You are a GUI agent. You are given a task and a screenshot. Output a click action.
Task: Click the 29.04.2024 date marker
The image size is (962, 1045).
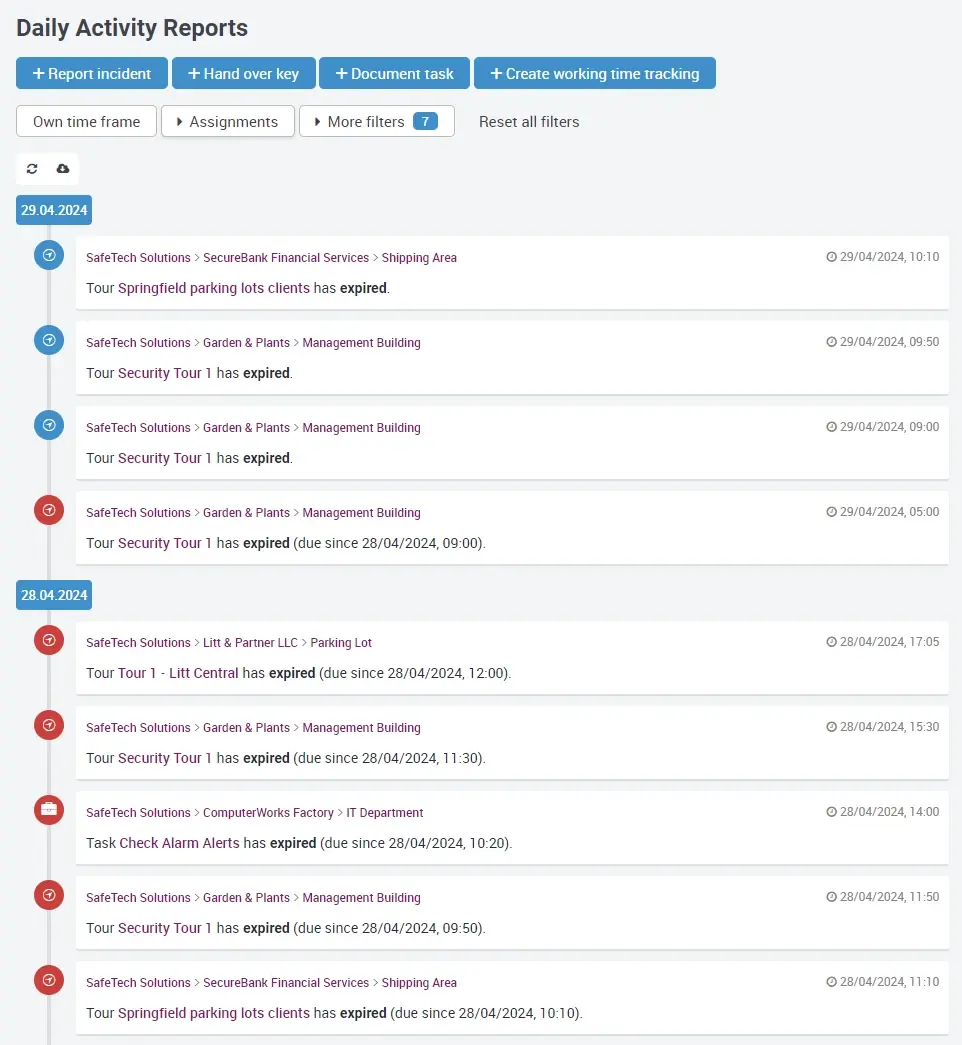[54, 210]
